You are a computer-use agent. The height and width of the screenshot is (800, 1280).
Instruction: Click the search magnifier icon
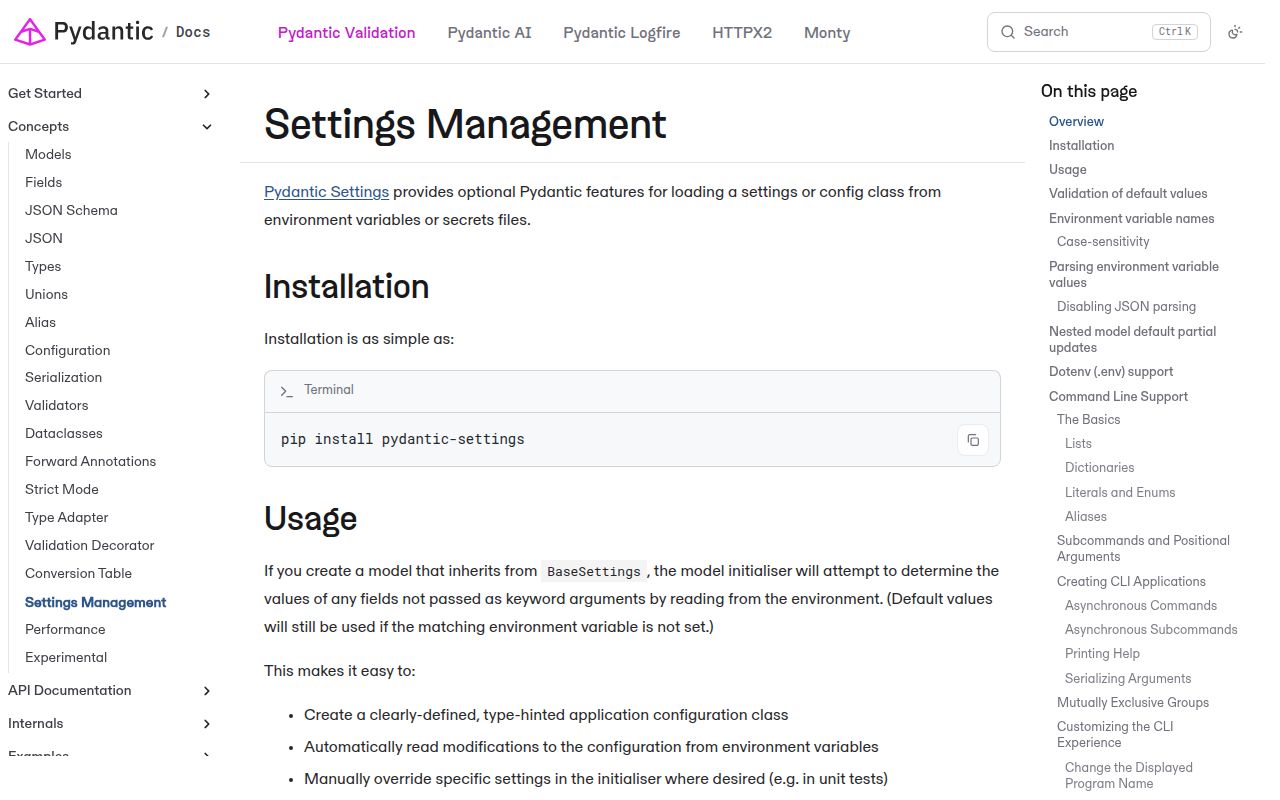coord(1007,32)
